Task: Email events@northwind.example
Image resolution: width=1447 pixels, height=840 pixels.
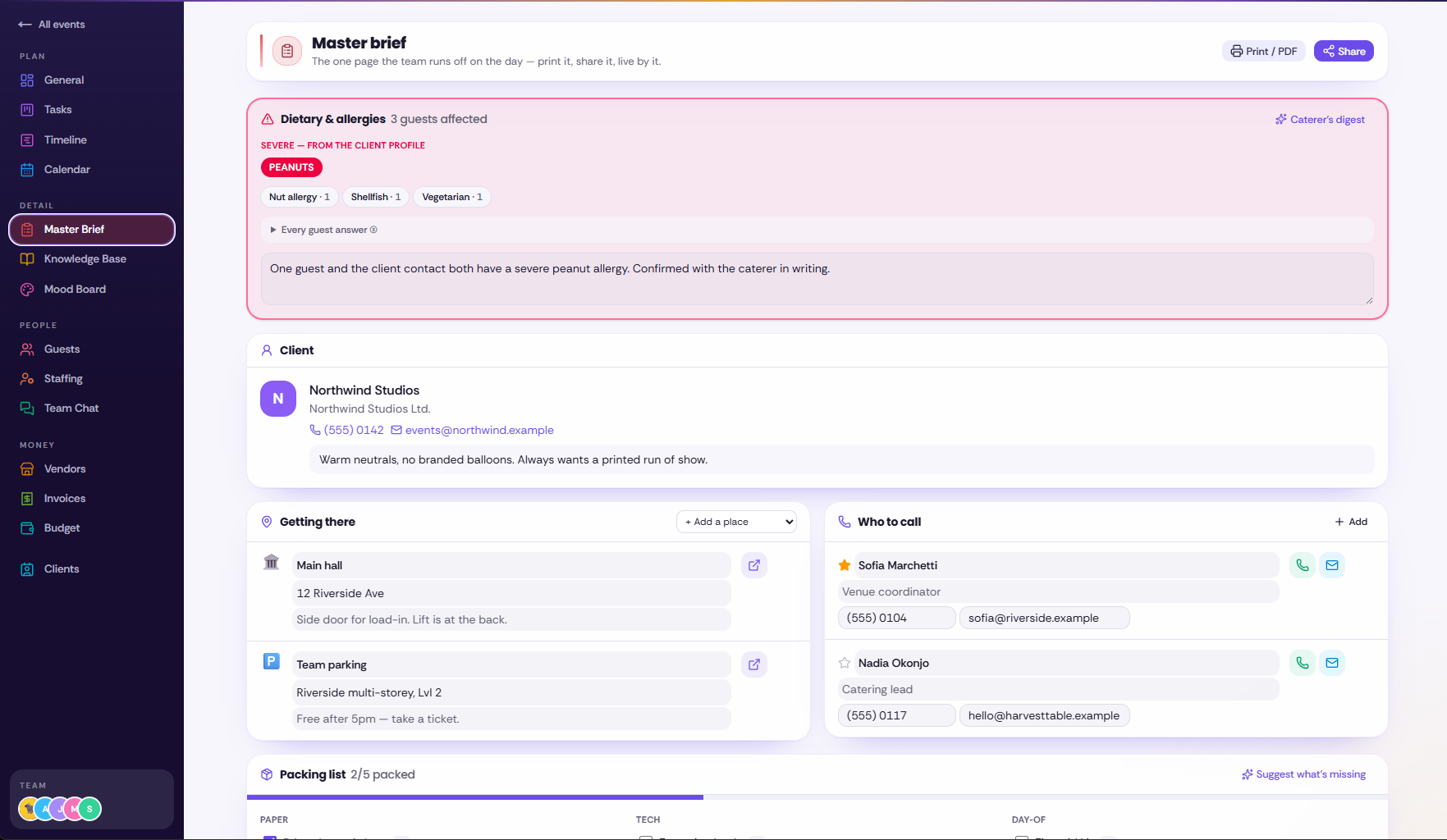Action: (x=472, y=430)
